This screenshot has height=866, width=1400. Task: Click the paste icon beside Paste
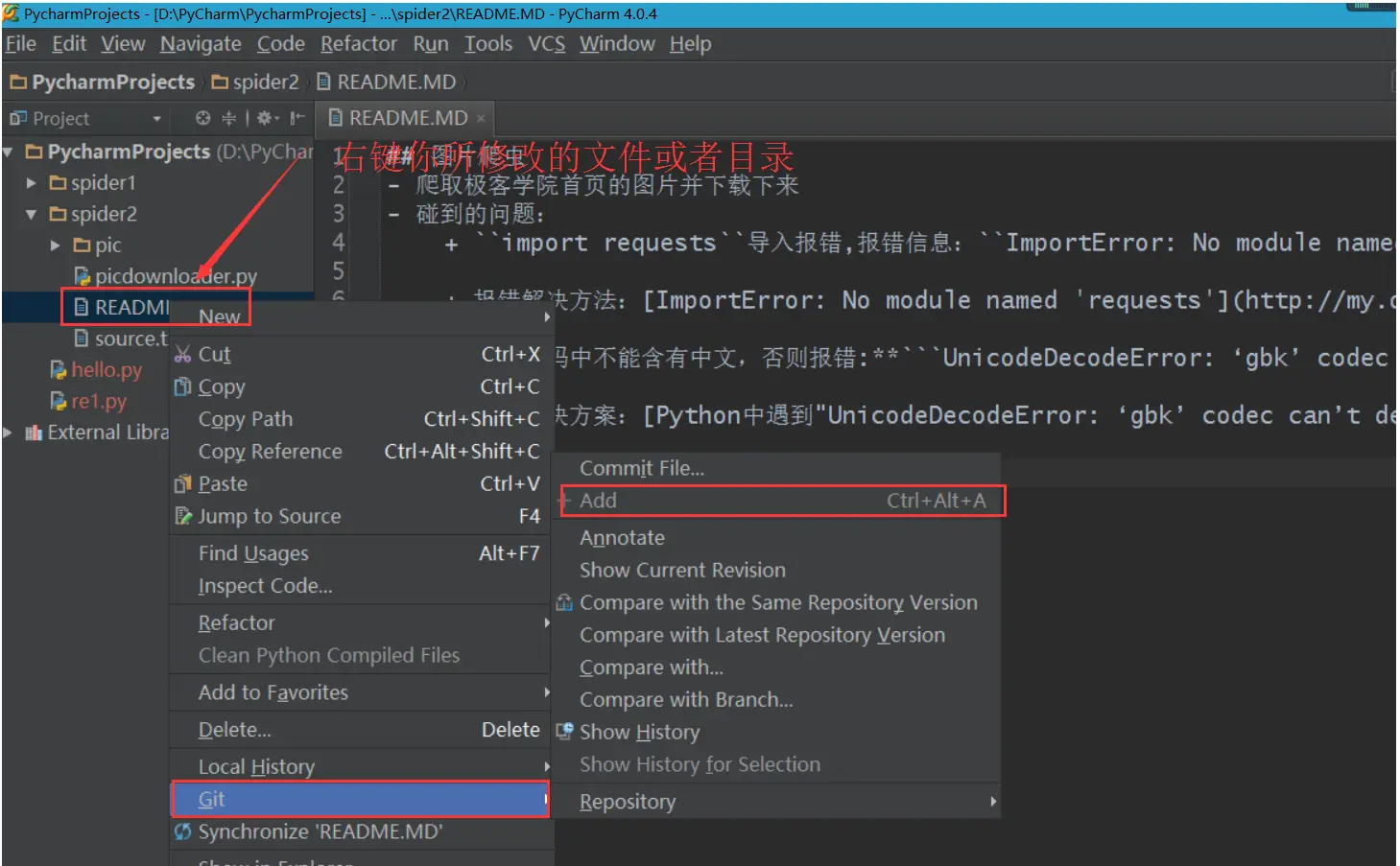click(x=183, y=484)
